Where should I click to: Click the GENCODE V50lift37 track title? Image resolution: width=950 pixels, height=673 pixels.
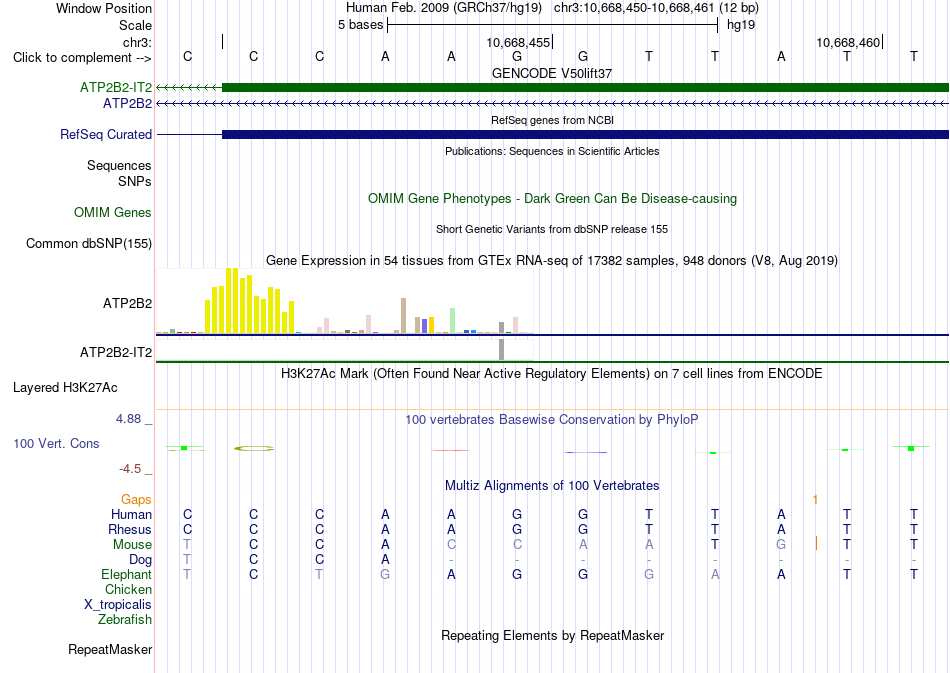click(x=552, y=73)
